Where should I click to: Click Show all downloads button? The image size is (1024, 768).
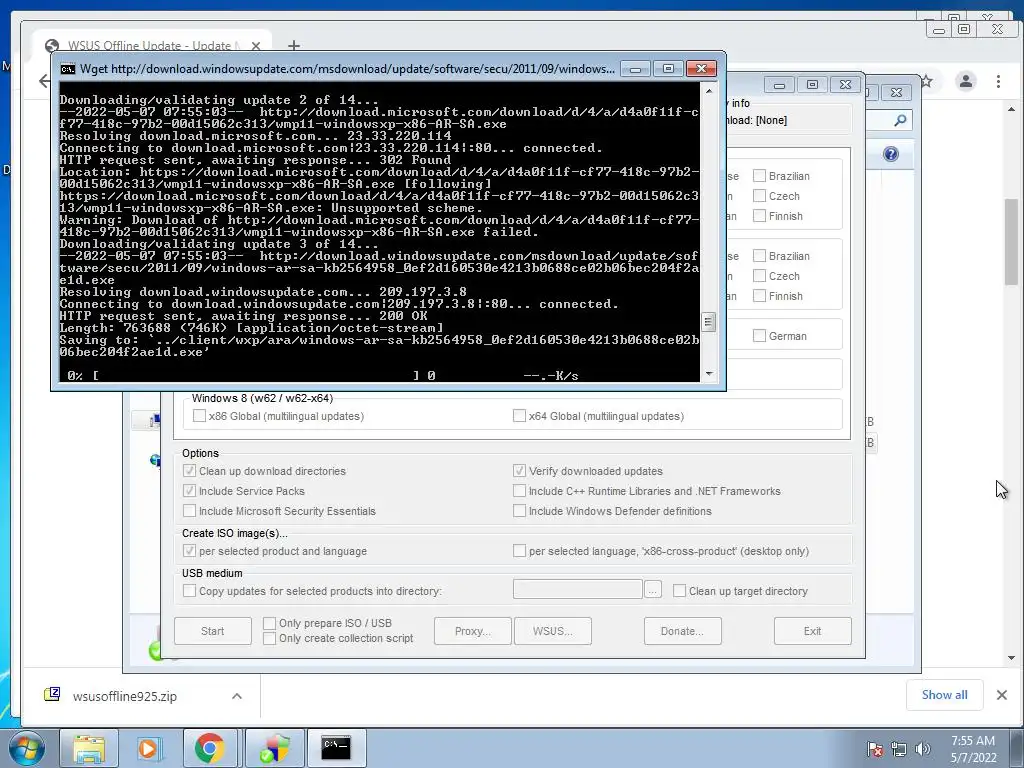pyautogui.click(x=944, y=695)
